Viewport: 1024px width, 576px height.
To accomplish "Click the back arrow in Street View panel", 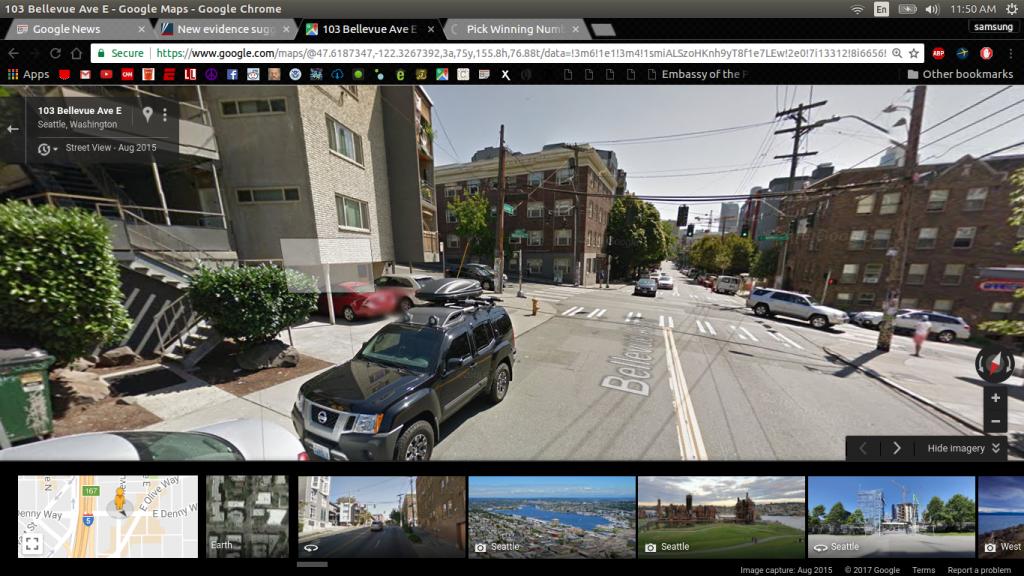I will coord(13,129).
